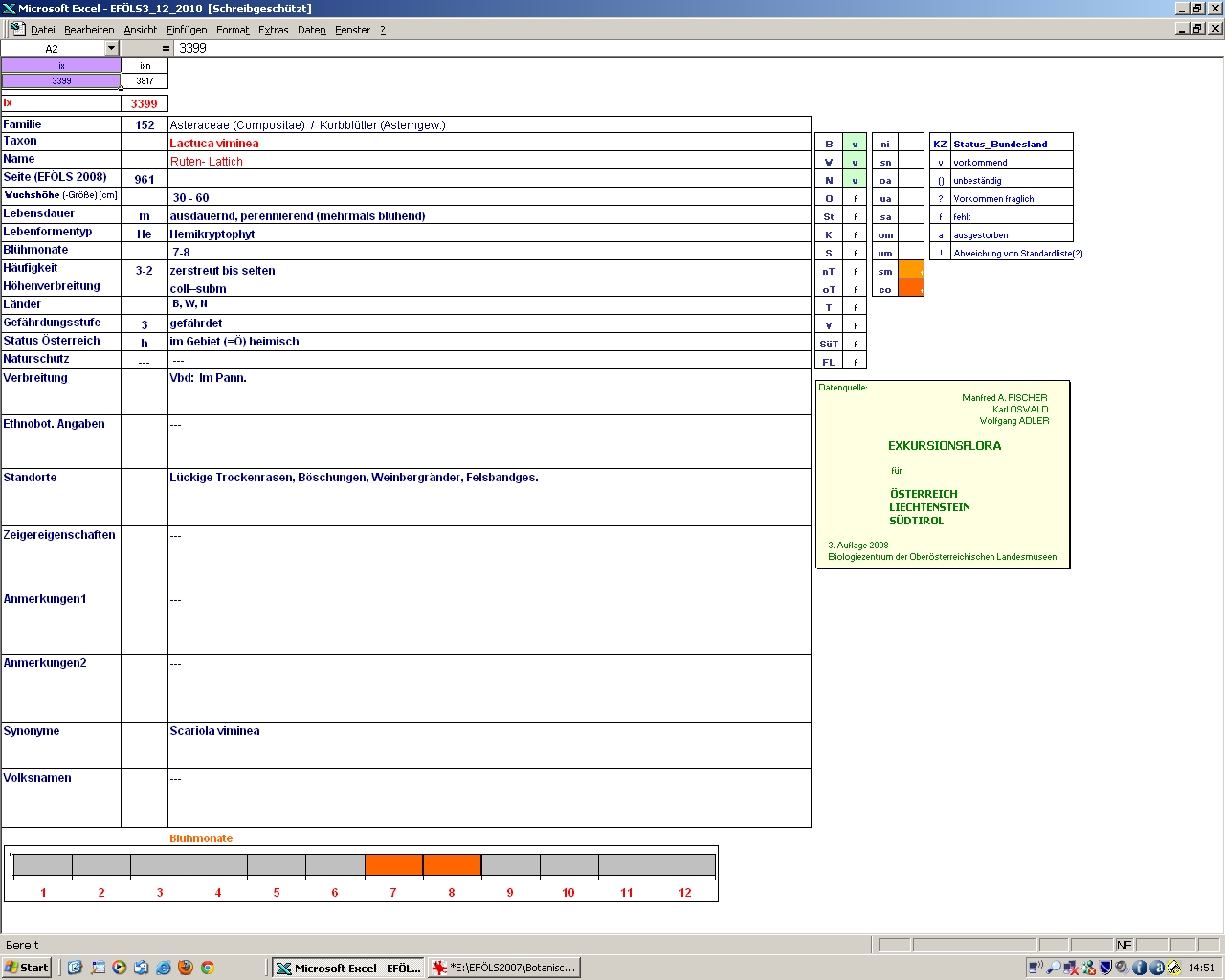
Task: Click the yellow printer tray icon
Action: [1173, 968]
